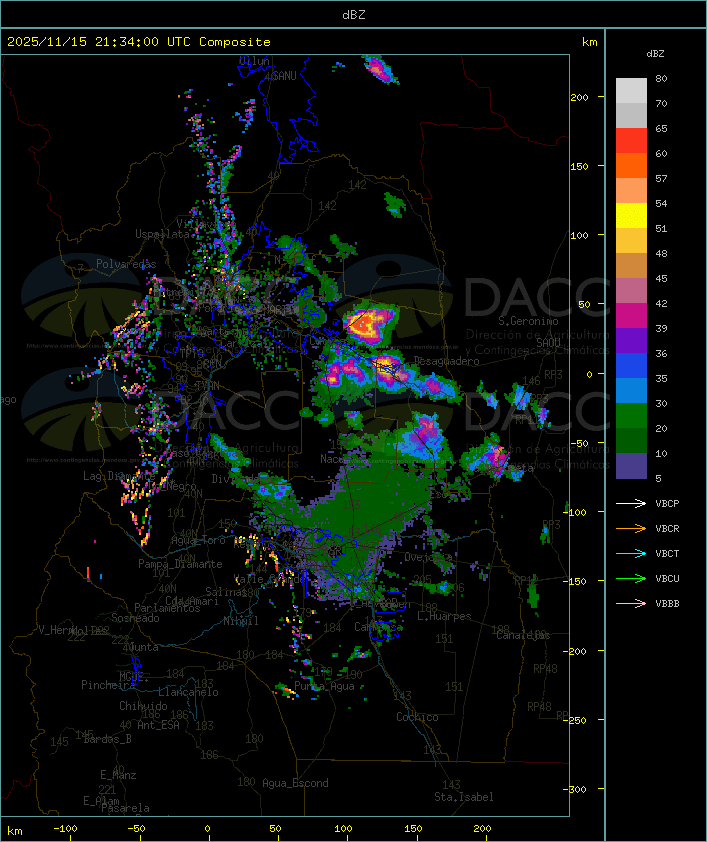Click the Sosneado map label
This screenshot has height=842, width=707.
point(135,618)
